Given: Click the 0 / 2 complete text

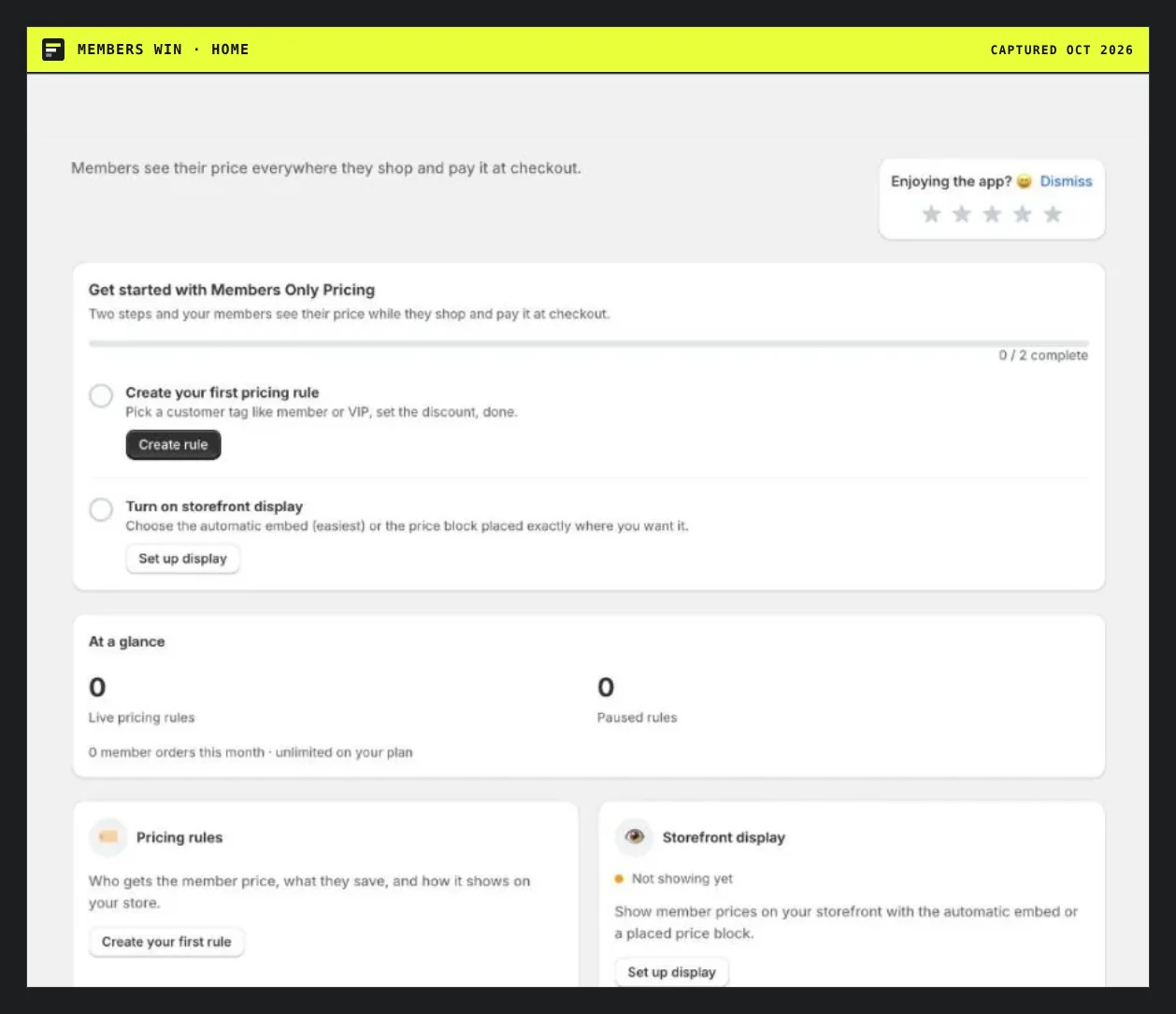Looking at the screenshot, I should click(1043, 355).
